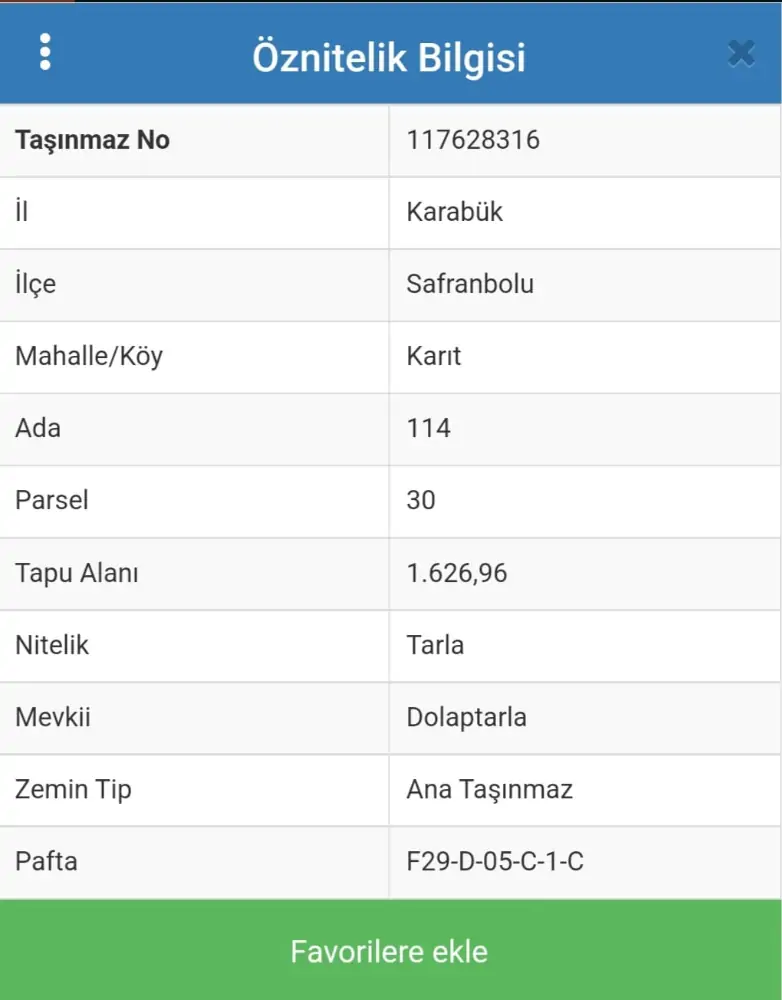Select the Zemin Tip row label
The image size is (782, 1000).
pos(73,789)
